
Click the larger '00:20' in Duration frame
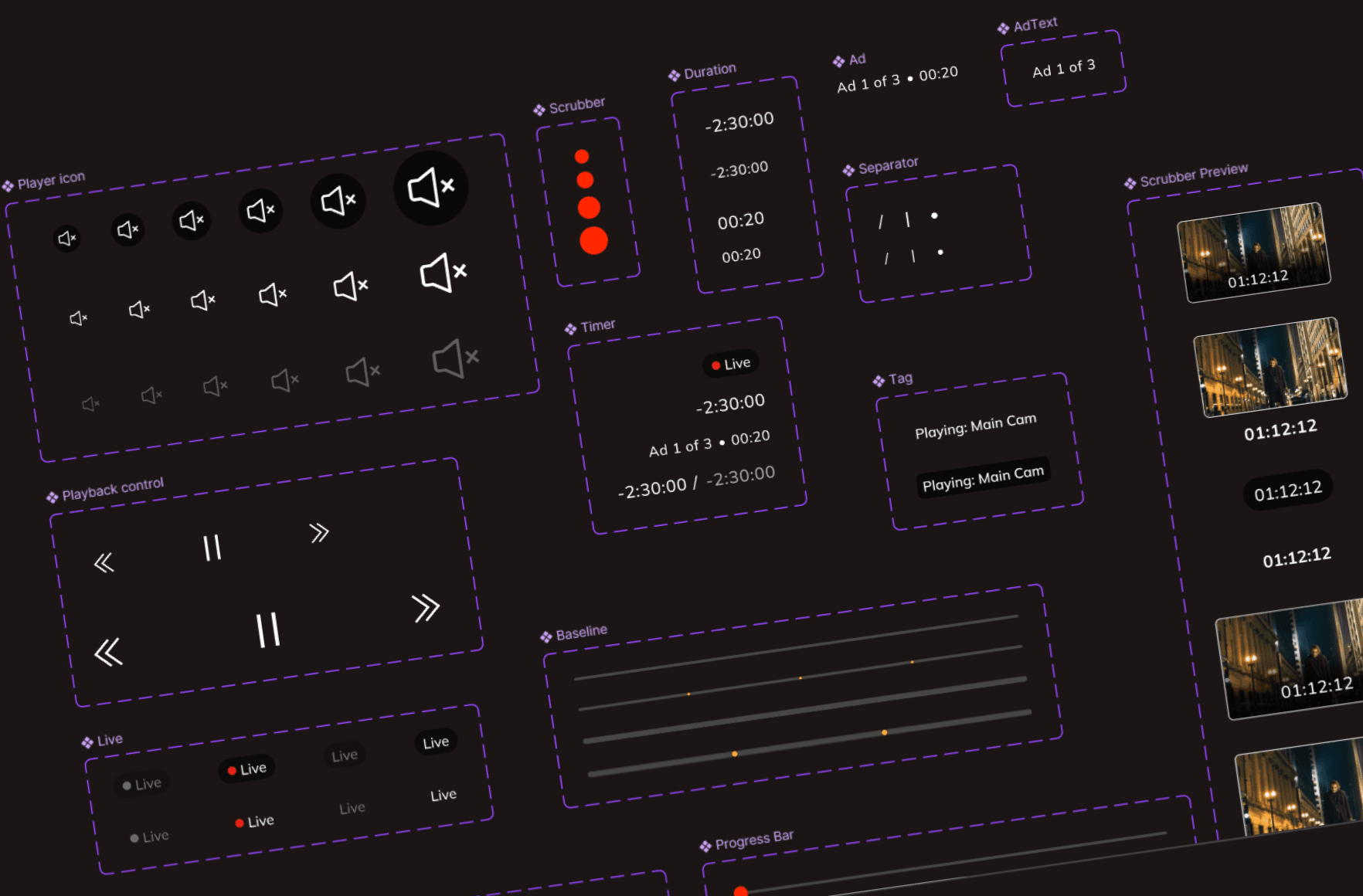tap(741, 221)
